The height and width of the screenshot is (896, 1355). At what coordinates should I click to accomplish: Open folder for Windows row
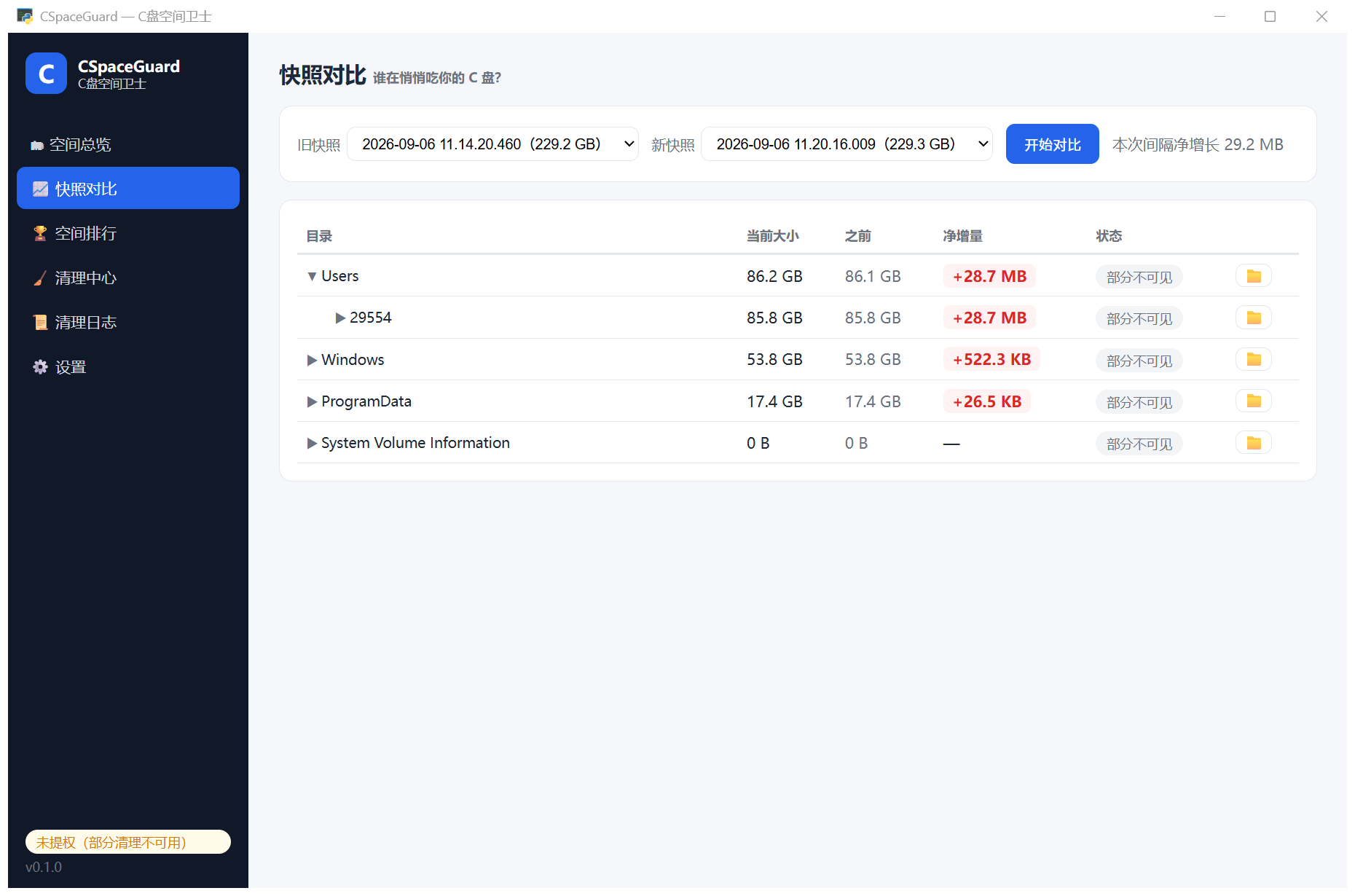point(1253,359)
